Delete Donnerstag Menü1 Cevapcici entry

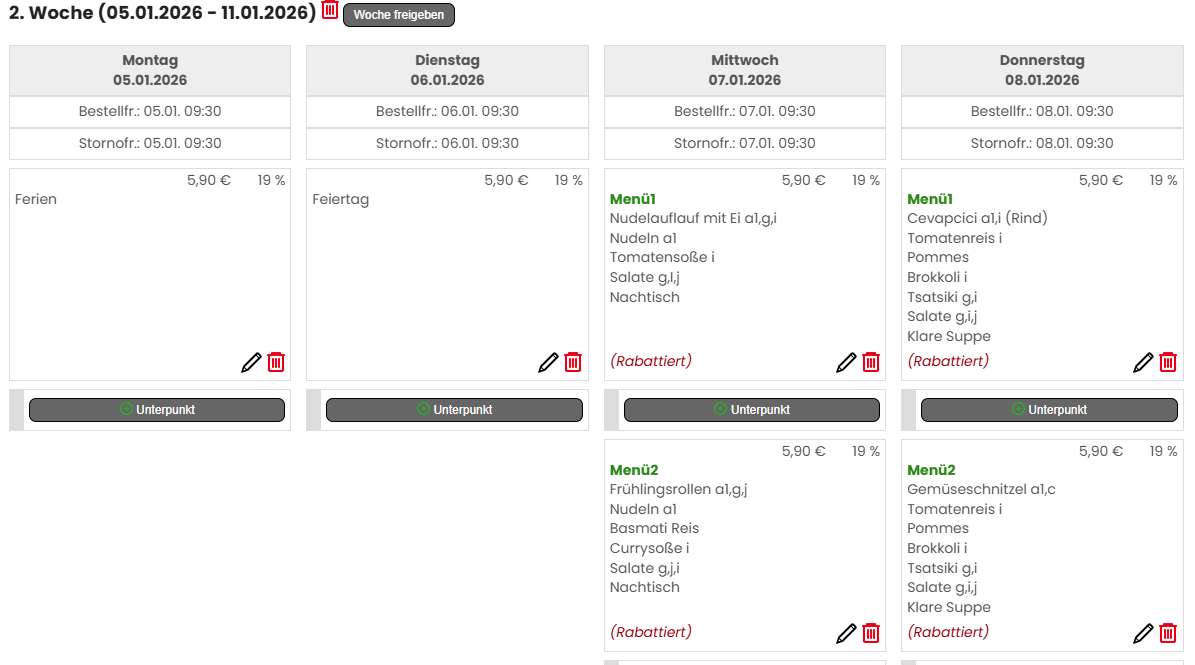click(1168, 362)
